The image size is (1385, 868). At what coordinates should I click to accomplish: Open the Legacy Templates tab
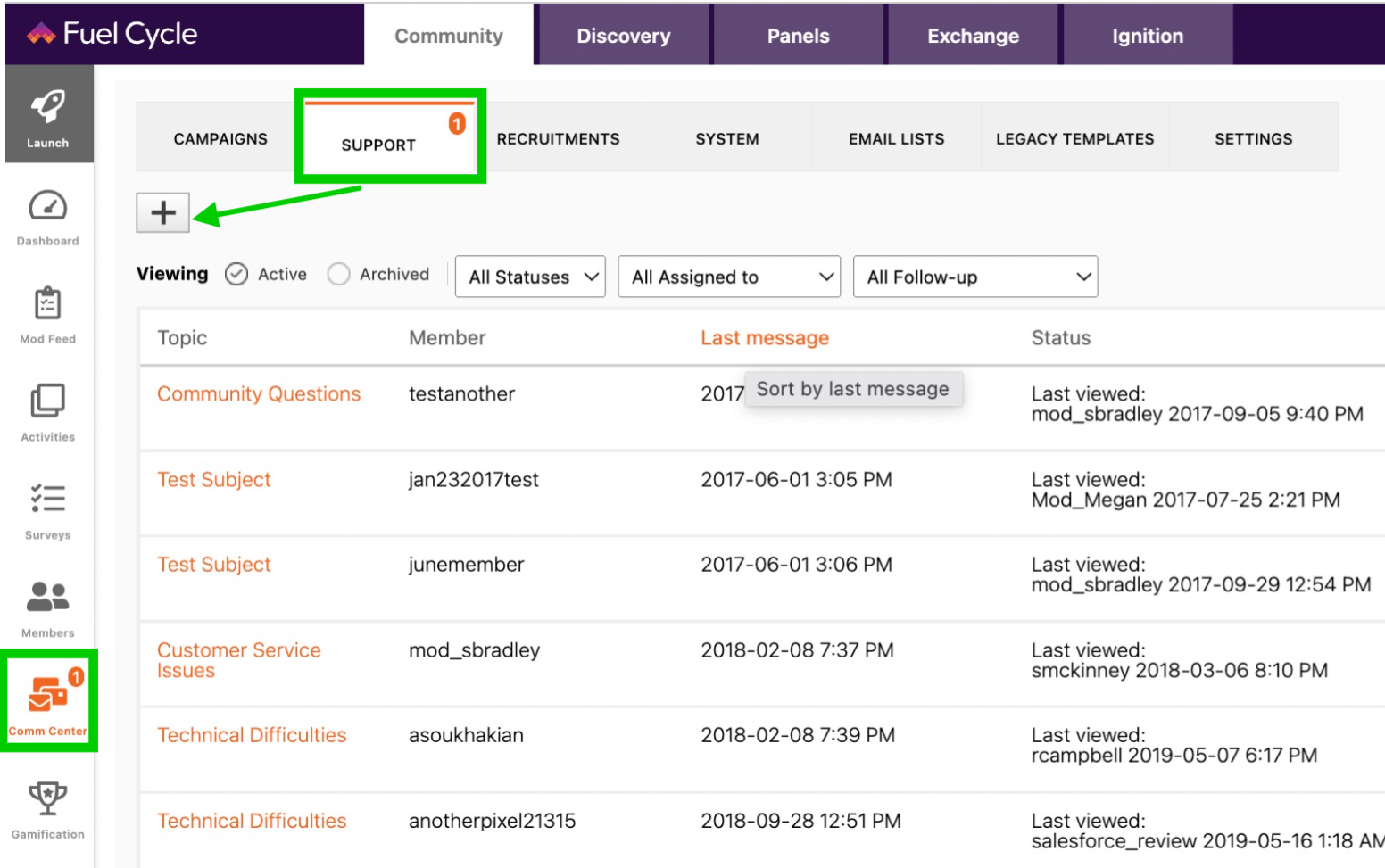point(1075,138)
